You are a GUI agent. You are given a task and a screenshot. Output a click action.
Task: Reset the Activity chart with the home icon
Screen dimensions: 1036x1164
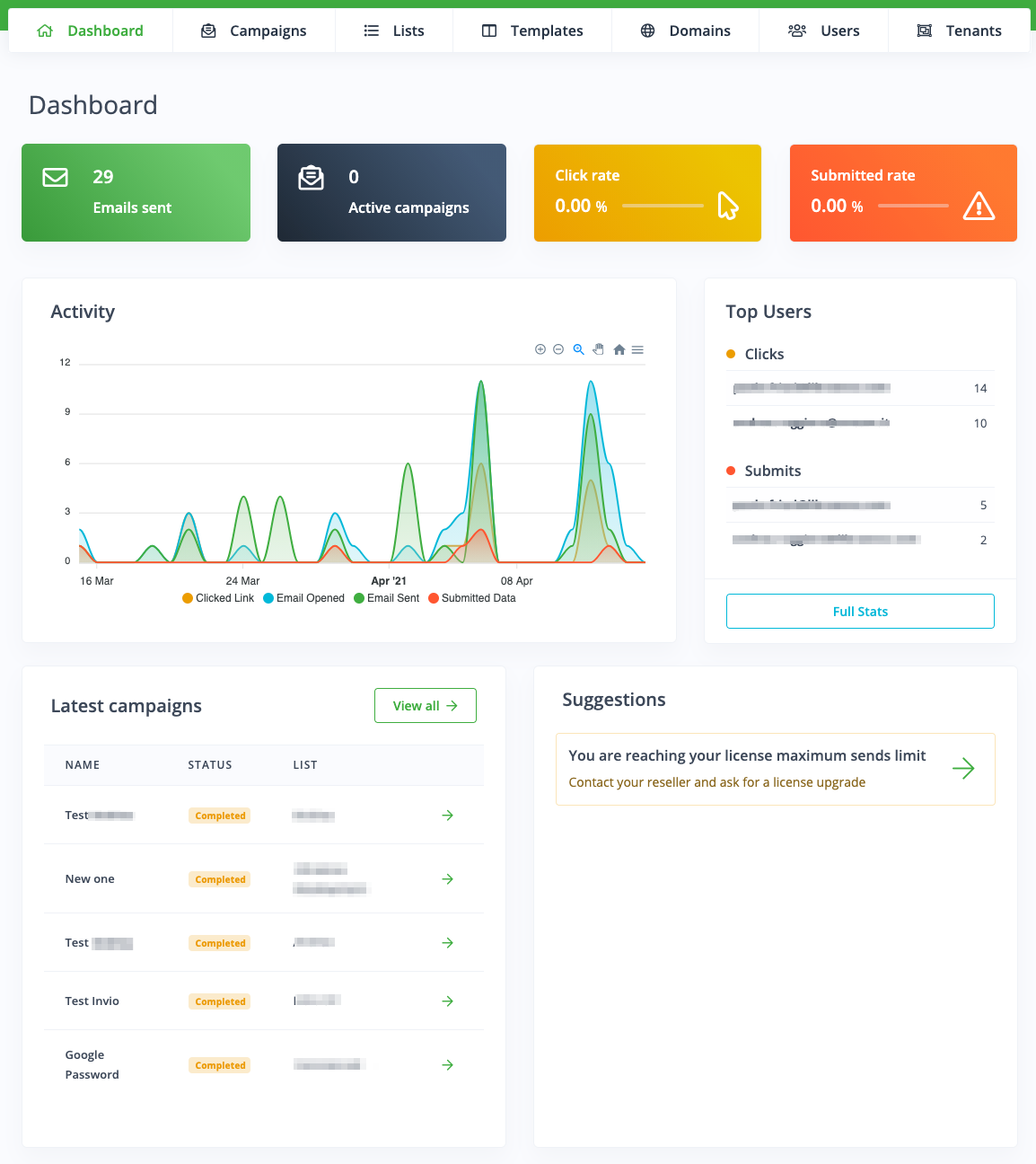[619, 349]
